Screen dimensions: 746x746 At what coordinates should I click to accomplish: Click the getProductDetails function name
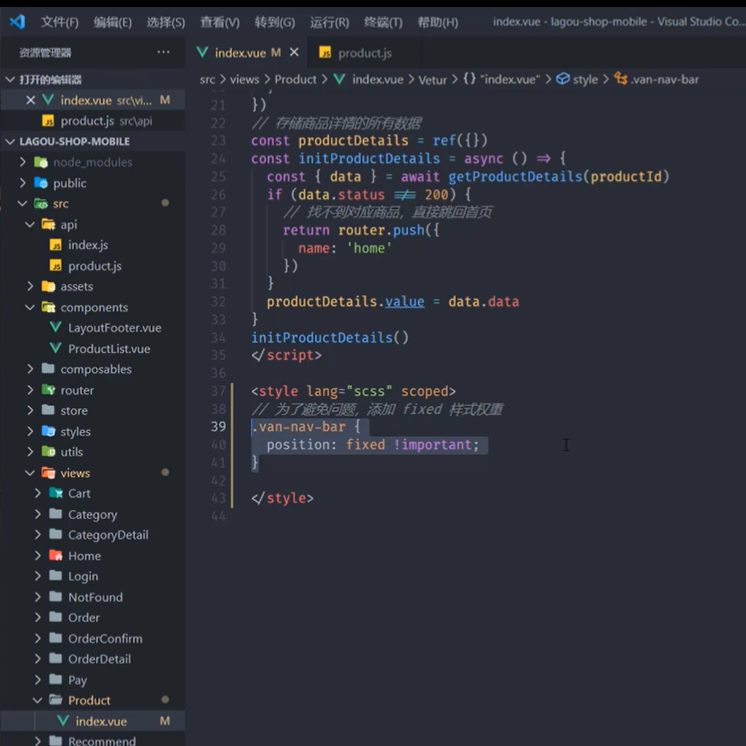pyautogui.click(x=515, y=177)
